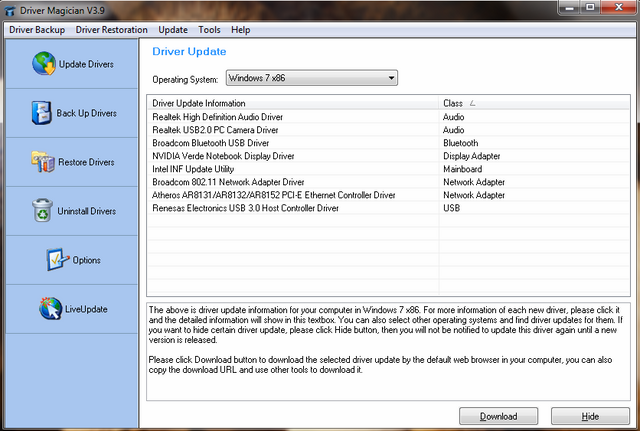Image resolution: width=640 pixels, height=431 pixels.
Task: Maximize the Driver Magician window
Action: 590,7
